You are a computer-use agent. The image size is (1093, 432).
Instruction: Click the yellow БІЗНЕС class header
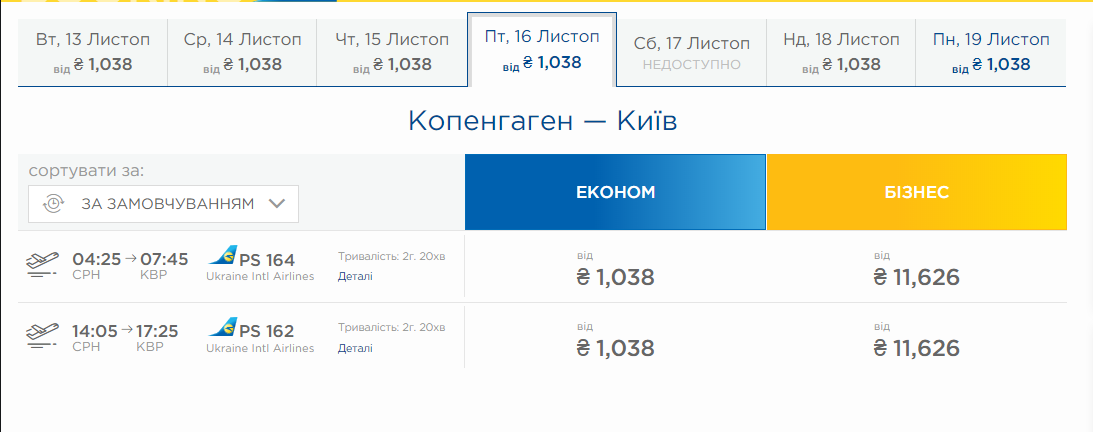[916, 192]
